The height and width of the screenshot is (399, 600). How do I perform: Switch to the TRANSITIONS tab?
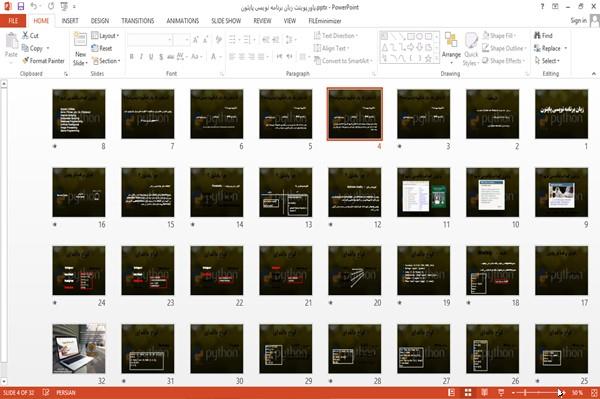pos(138,21)
